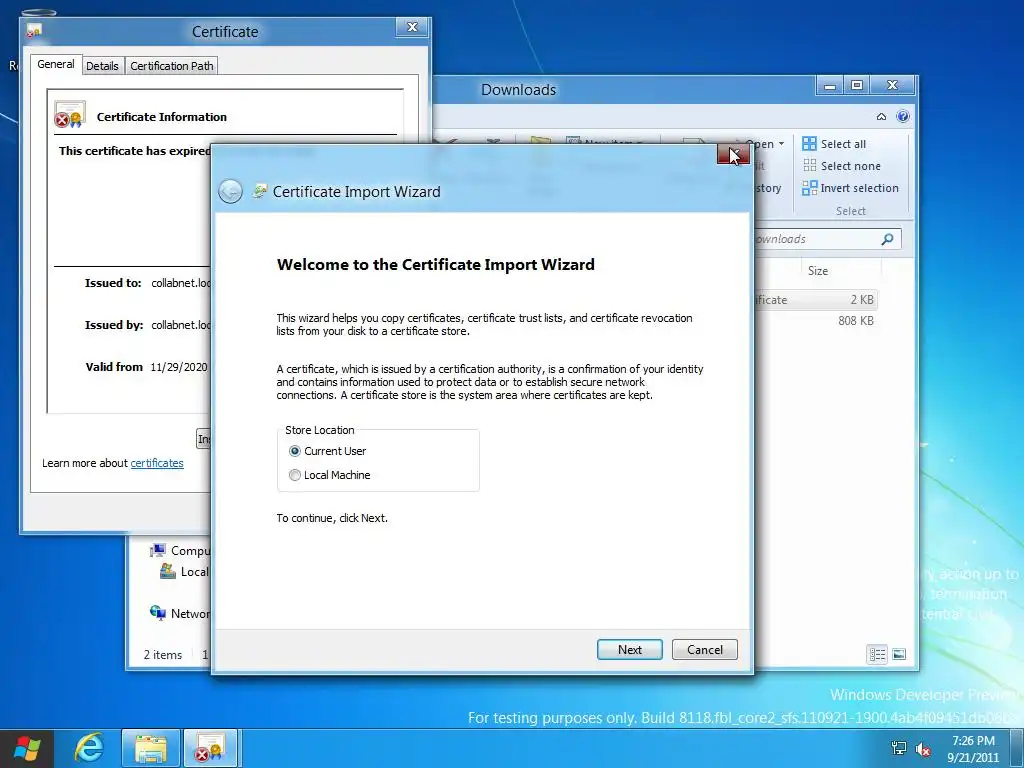
Task: Maximize the Downloads window
Action: (857, 86)
